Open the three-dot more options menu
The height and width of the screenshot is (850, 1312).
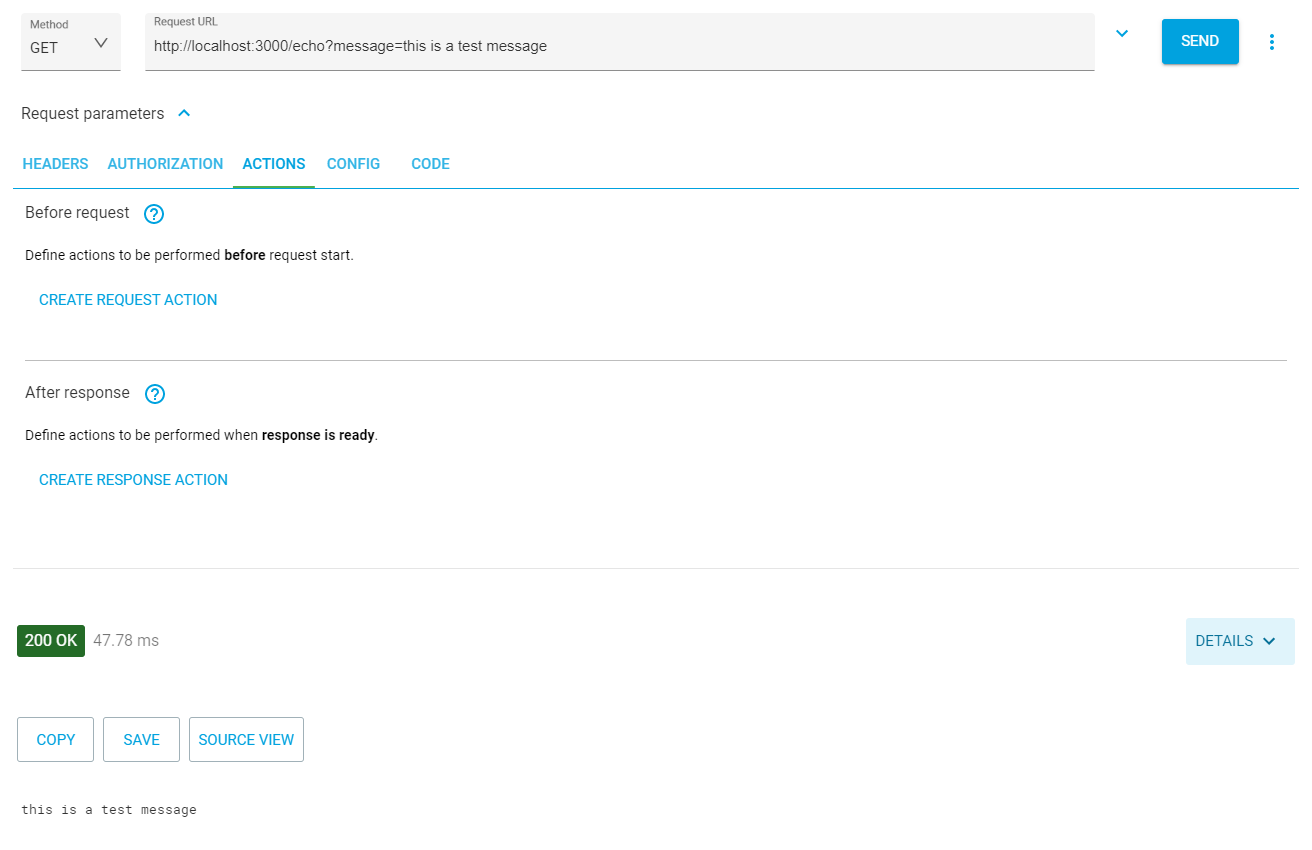(x=1272, y=42)
